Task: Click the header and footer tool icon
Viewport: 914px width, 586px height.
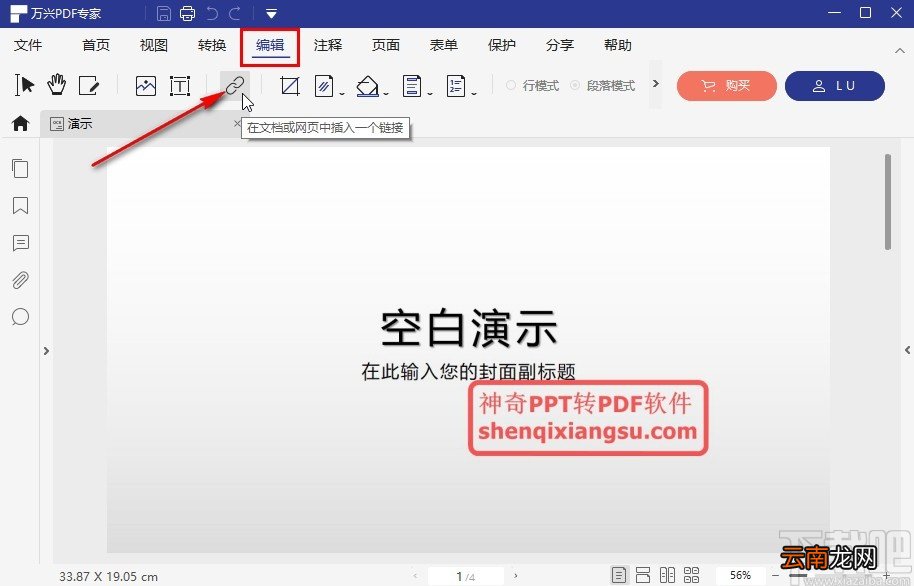Action: pyautogui.click(x=412, y=86)
